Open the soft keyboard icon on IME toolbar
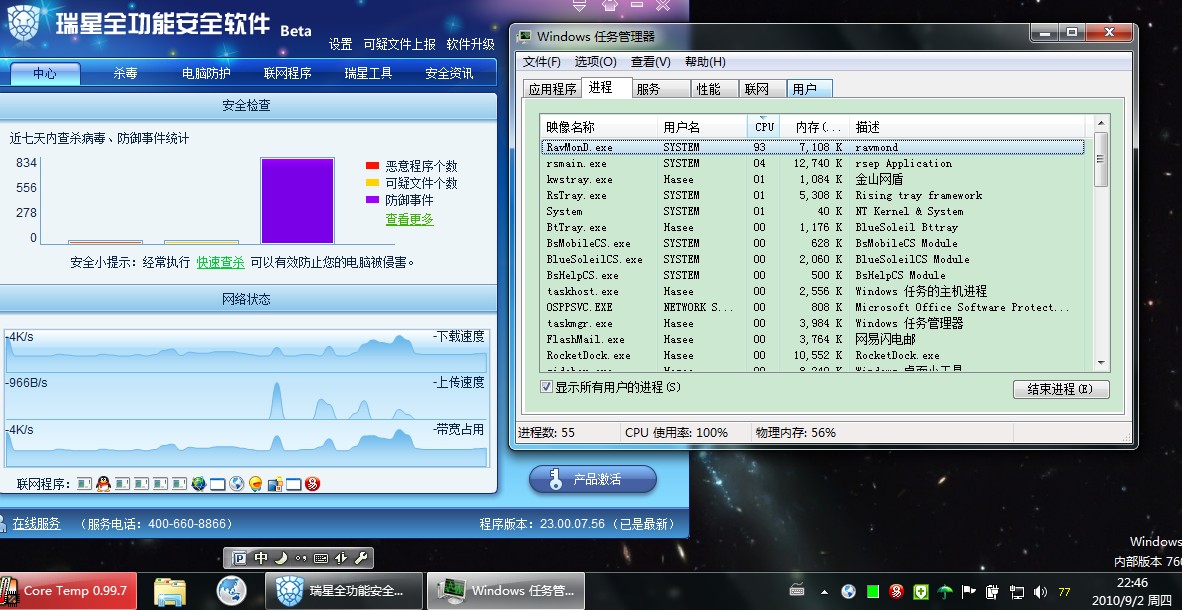The height and width of the screenshot is (610, 1182). pos(320,559)
